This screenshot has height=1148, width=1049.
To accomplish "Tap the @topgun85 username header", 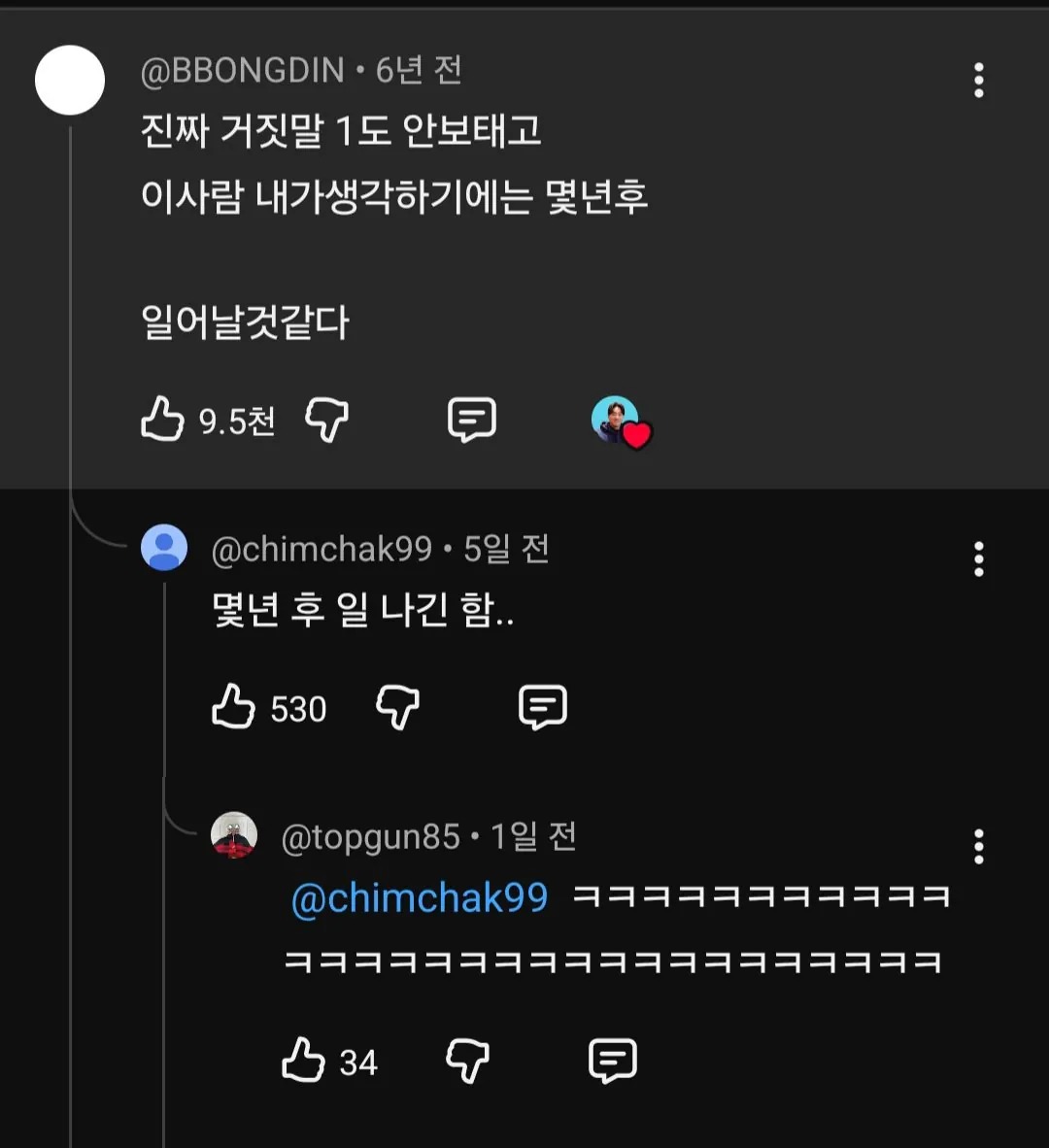I will pos(370,837).
